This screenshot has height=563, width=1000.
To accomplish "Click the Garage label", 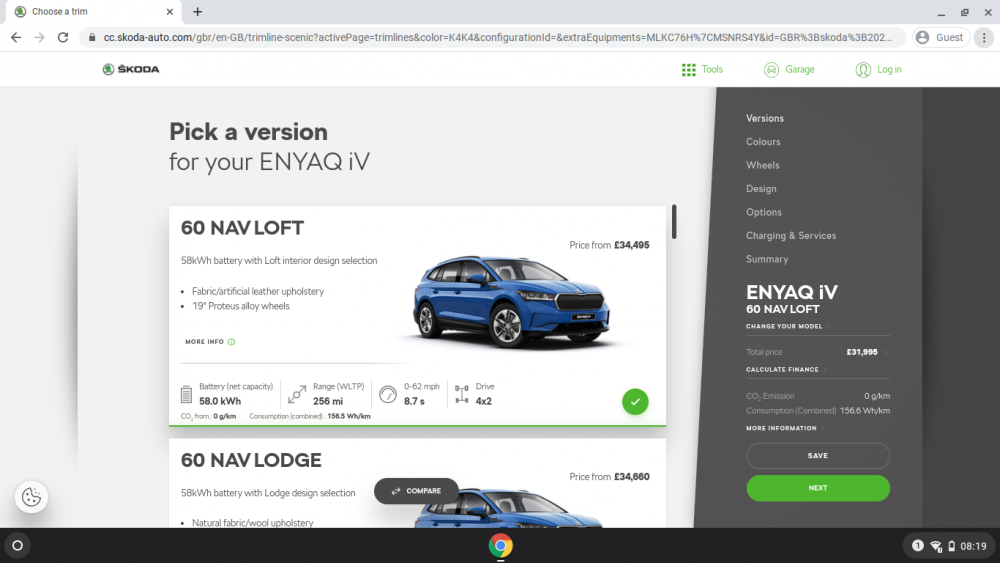I will coord(800,69).
